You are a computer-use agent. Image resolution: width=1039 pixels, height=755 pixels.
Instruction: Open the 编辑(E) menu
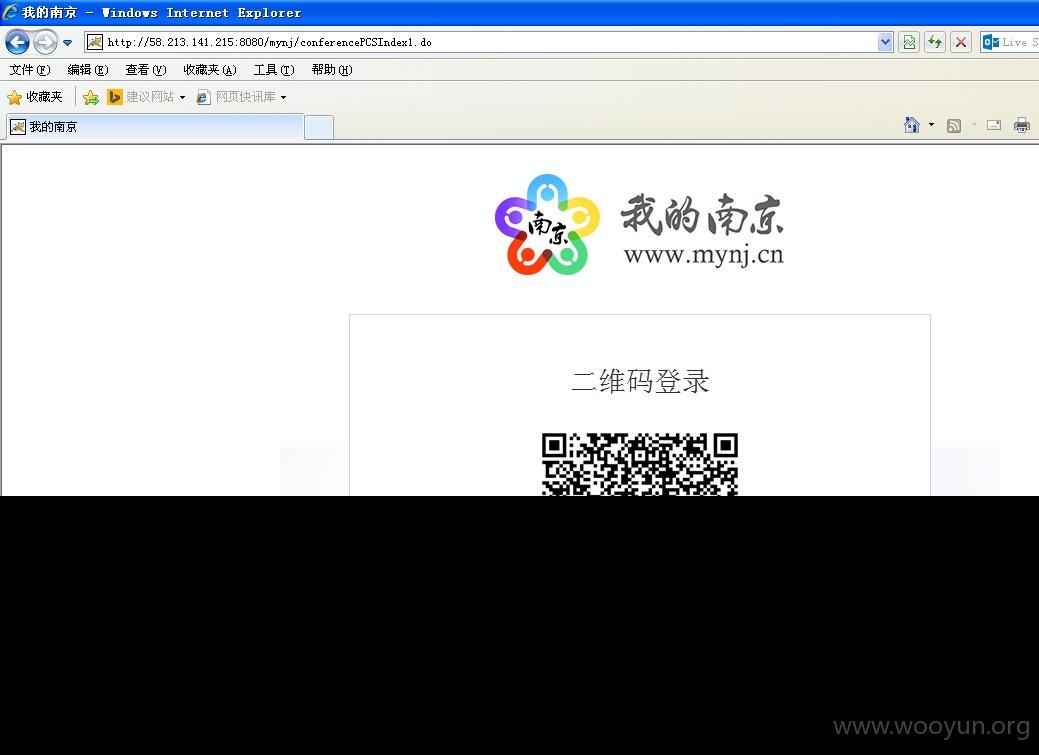tap(87, 70)
